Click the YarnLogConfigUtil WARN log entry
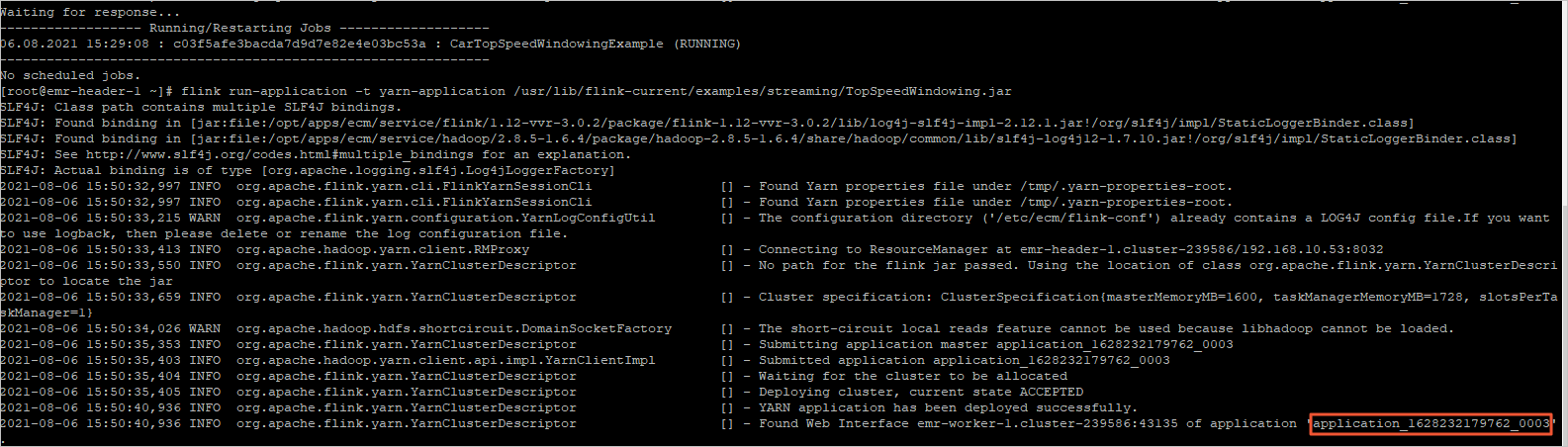 [x=775, y=225]
